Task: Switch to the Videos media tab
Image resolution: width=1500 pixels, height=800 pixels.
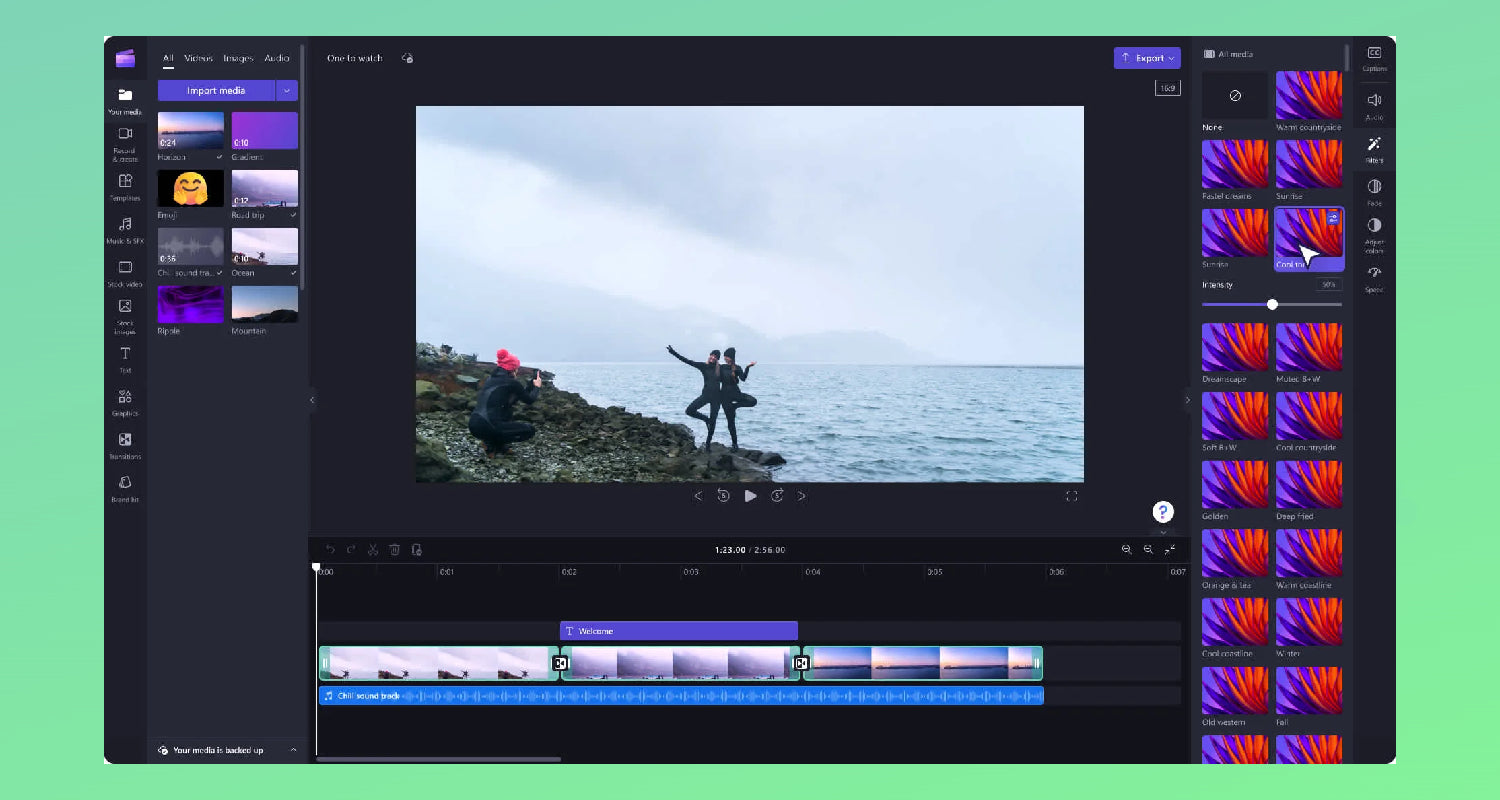Action: point(198,58)
